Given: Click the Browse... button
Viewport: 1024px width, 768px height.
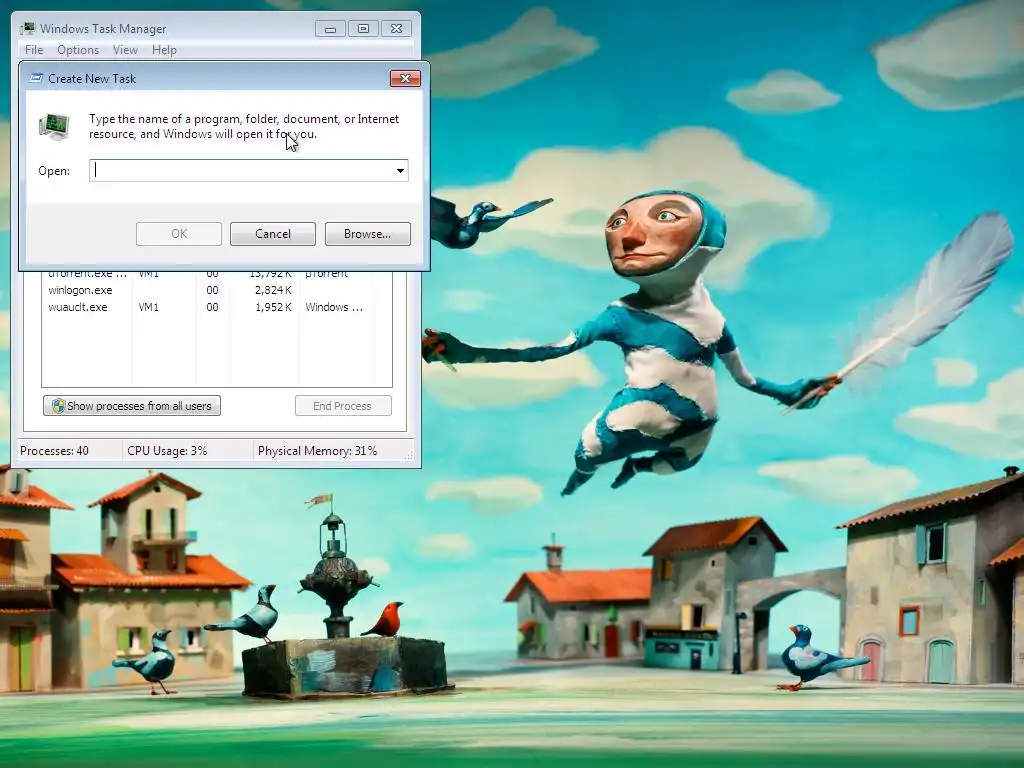Looking at the screenshot, I should [368, 234].
